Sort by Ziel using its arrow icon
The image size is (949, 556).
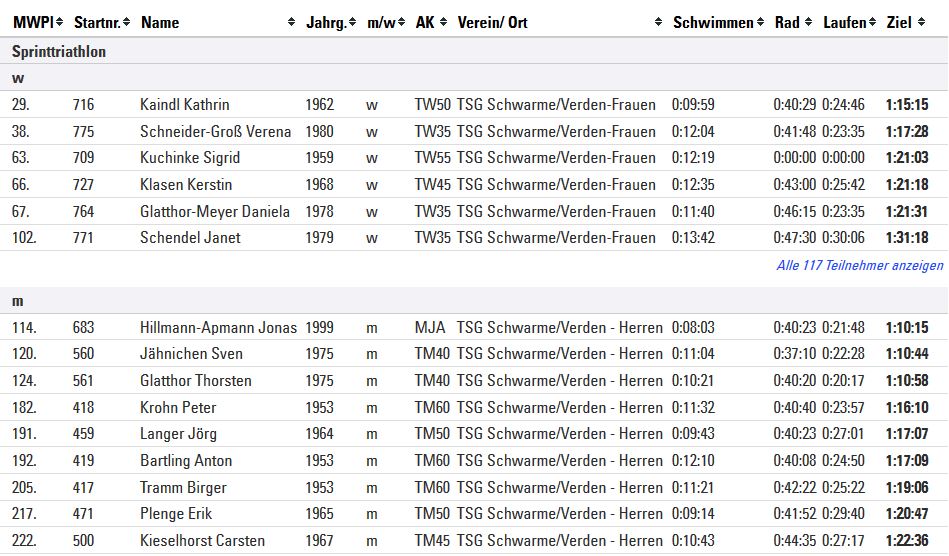(x=920, y=22)
